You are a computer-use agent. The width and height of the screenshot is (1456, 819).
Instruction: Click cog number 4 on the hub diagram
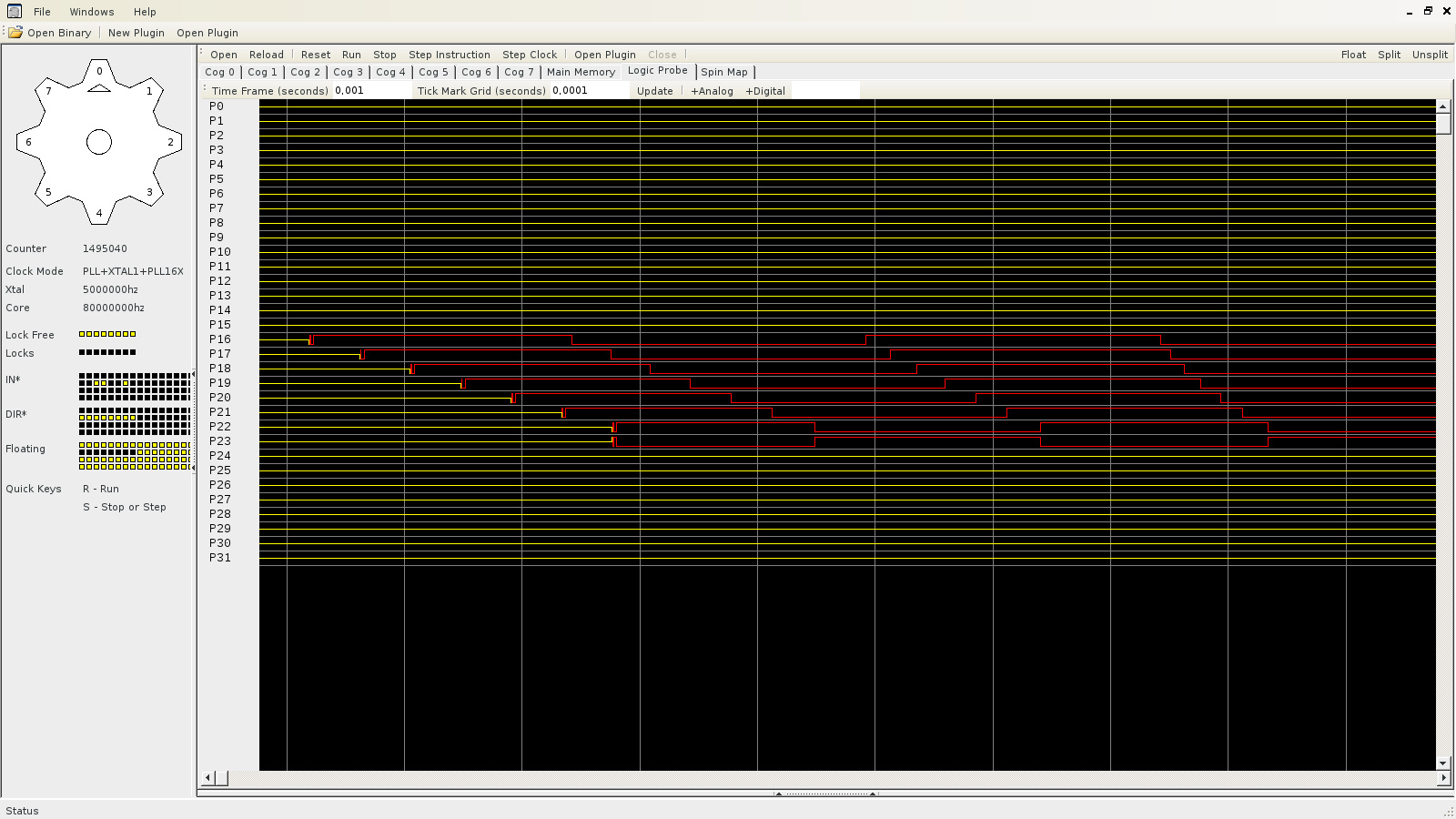click(99, 213)
